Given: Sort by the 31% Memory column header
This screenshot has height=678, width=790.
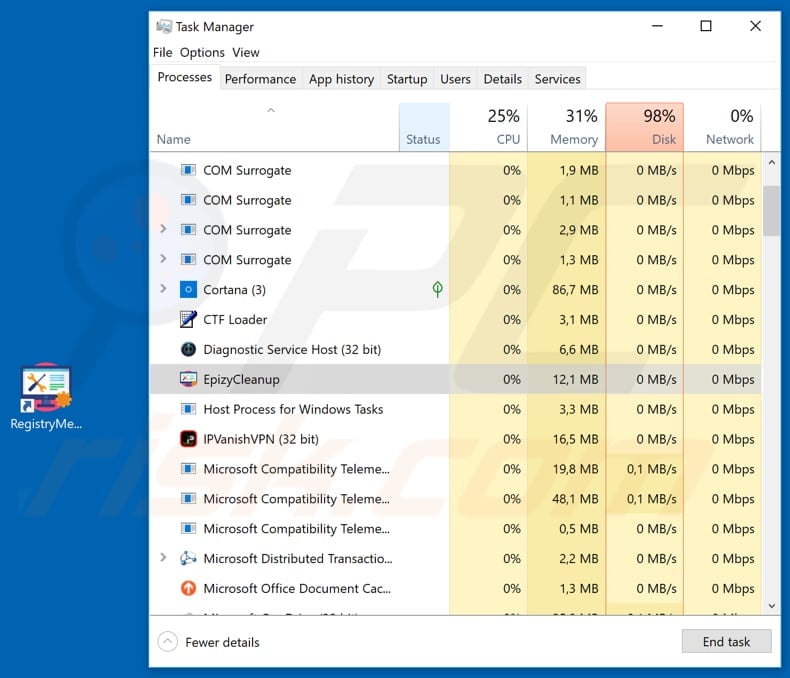Looking at the screenshot, I should [567, 127].
